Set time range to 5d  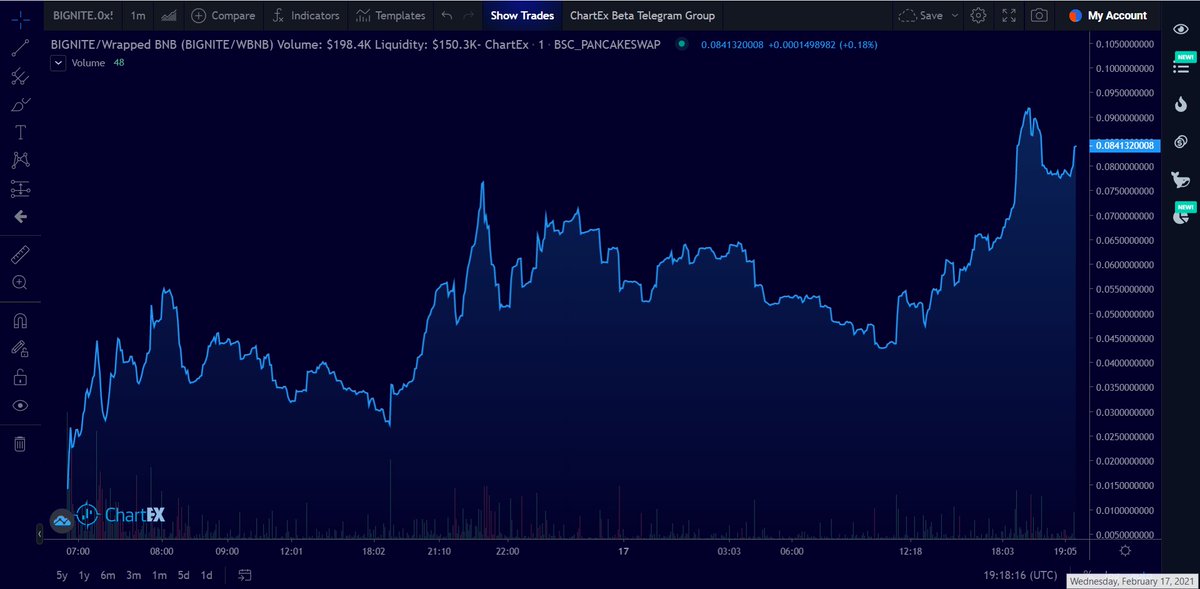183,575
